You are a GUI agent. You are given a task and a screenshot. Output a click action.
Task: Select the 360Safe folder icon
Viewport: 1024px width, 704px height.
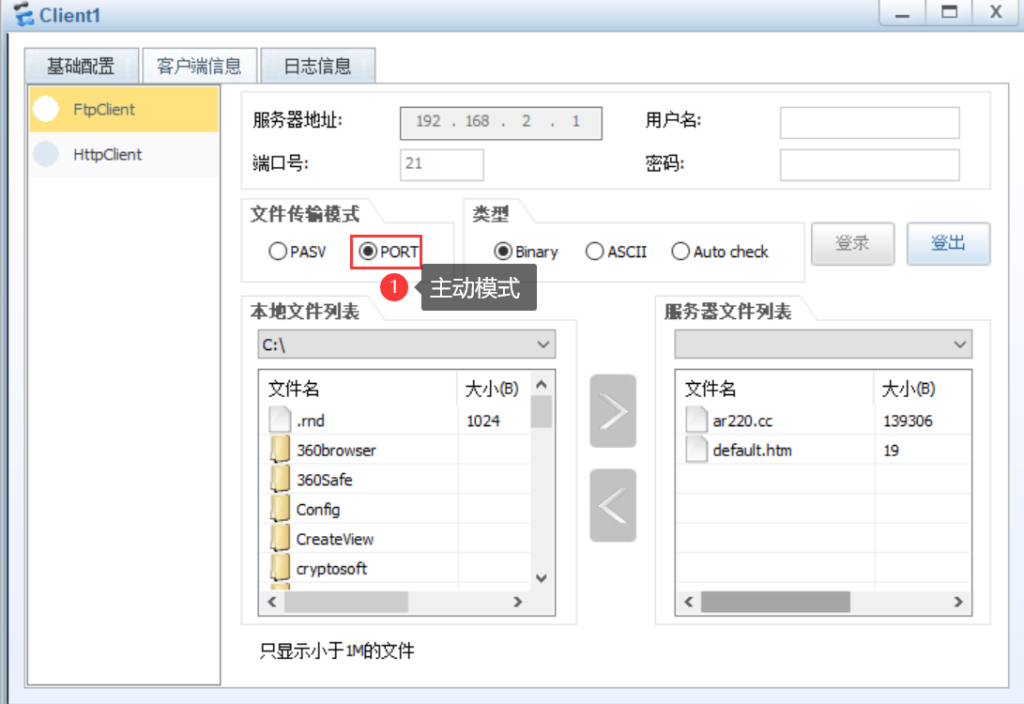280,480
